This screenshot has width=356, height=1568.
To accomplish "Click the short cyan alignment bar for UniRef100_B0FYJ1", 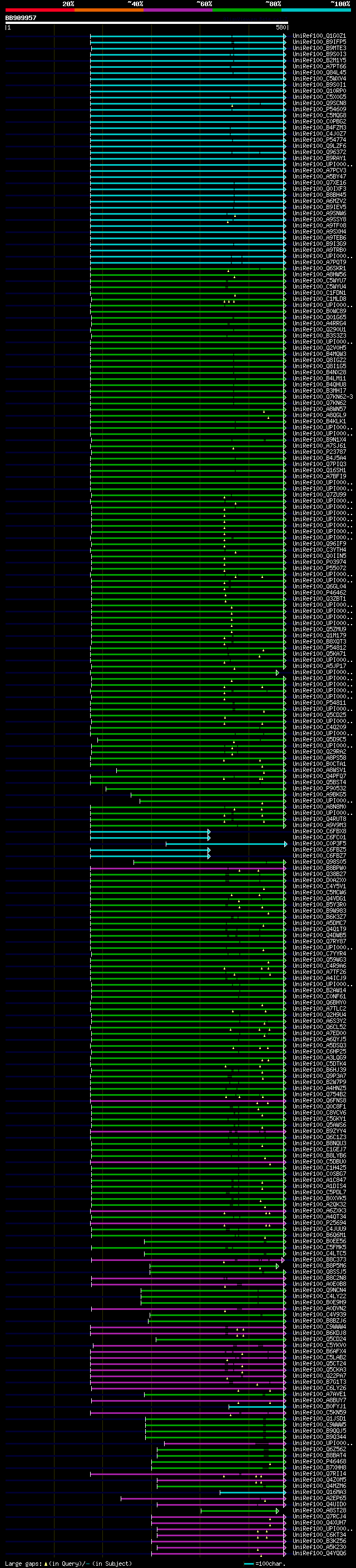I will click(258, 1406).
